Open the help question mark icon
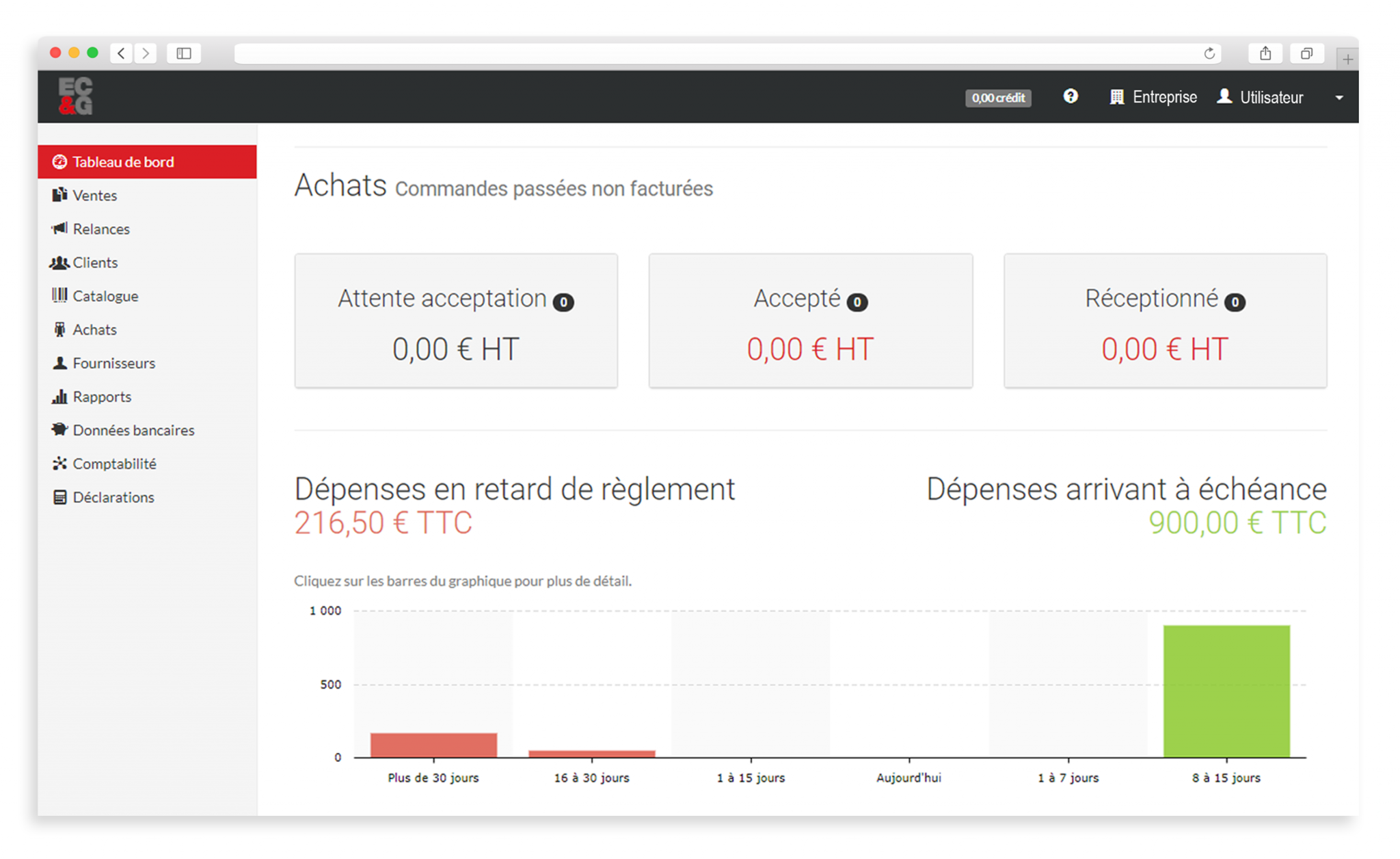The image size is (1400, 859). (1071, 96)
